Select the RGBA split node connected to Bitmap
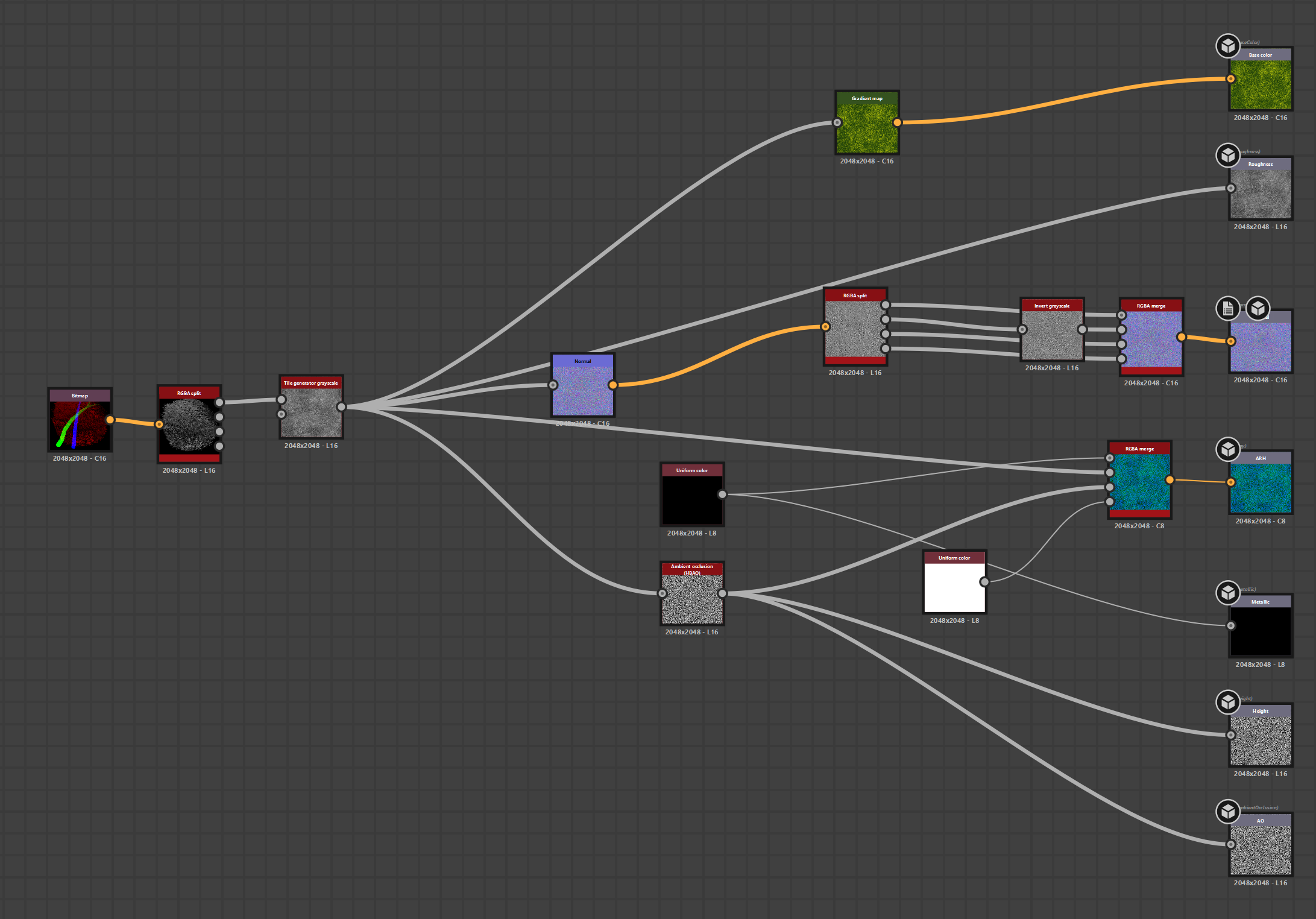This screenshot has width=1316, height=919. click(x=189, y=425)
